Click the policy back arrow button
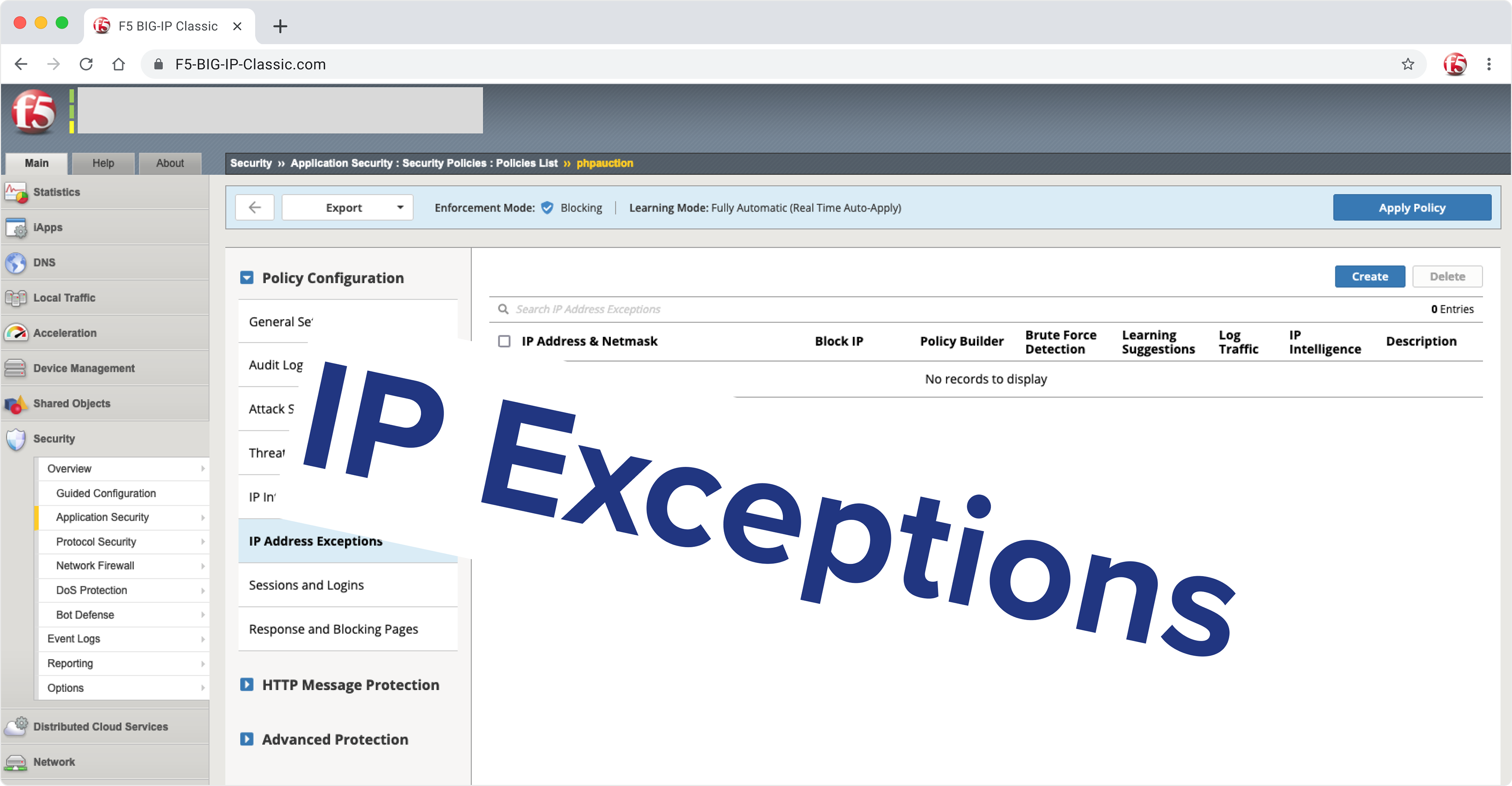 [255, 207]
